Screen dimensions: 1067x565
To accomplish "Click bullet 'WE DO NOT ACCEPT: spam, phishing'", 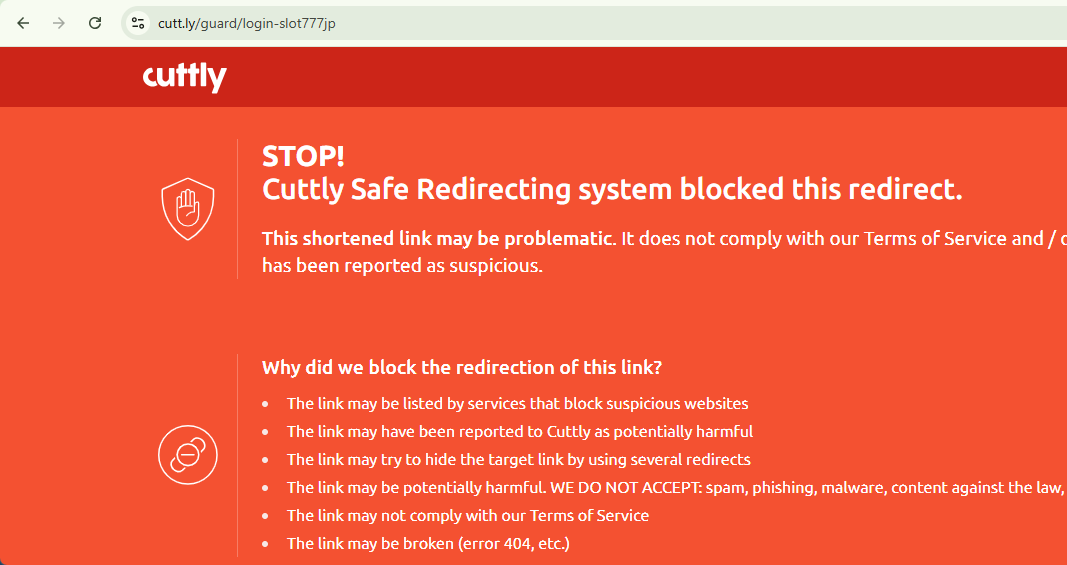I will 675,487.
